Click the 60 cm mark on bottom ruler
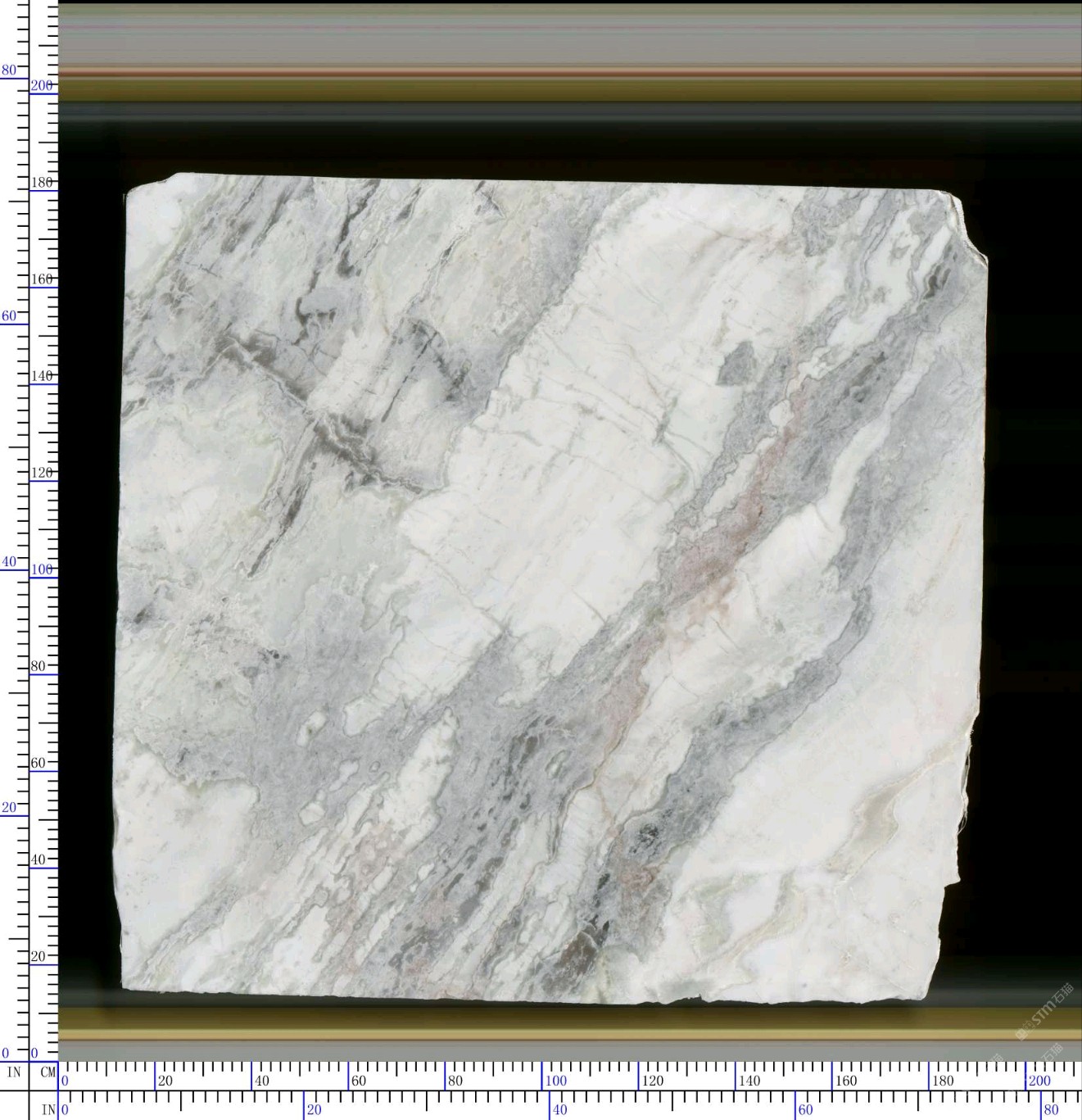 coord(358,1081)
